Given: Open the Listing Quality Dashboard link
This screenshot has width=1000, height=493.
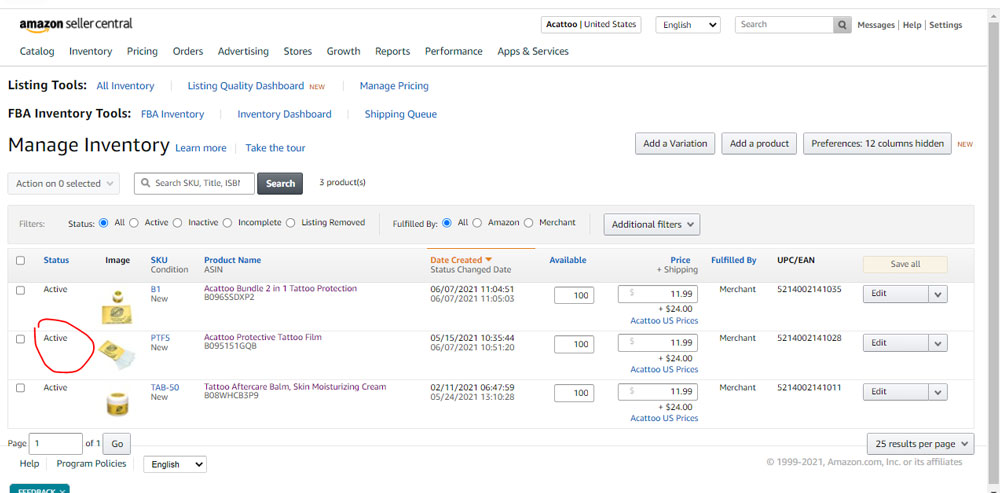Looking at the screenshot, I should coord(246,86).
